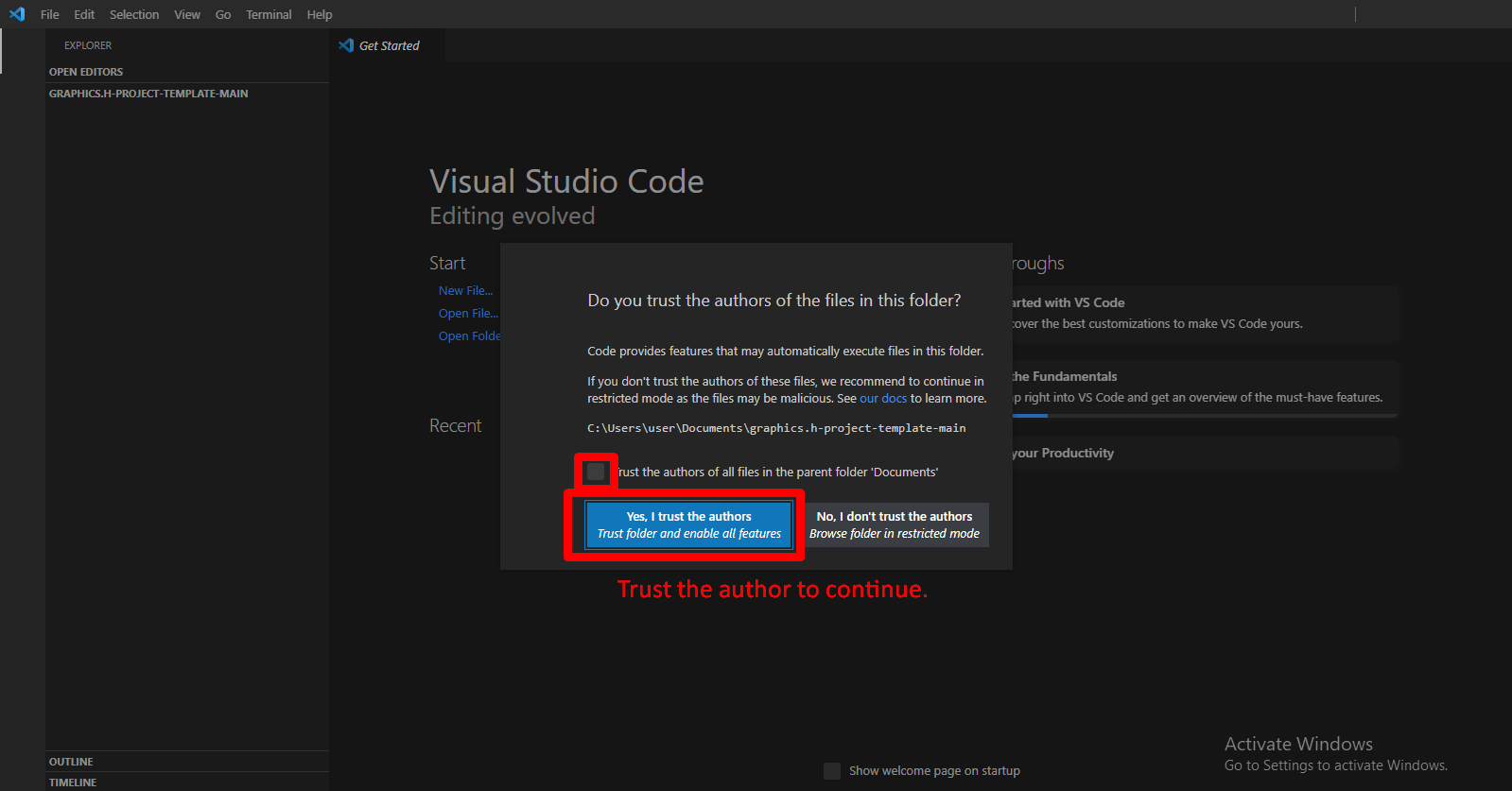Click the EXPLORER panel title
Image resolution: width=1512 pixels, height=791 pixels.
[x=88, y=45]
